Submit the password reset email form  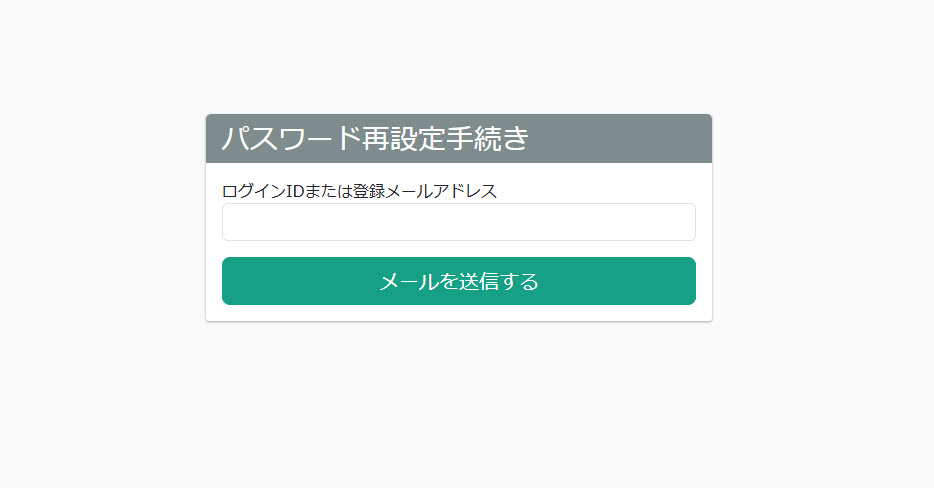coord(459,281)
